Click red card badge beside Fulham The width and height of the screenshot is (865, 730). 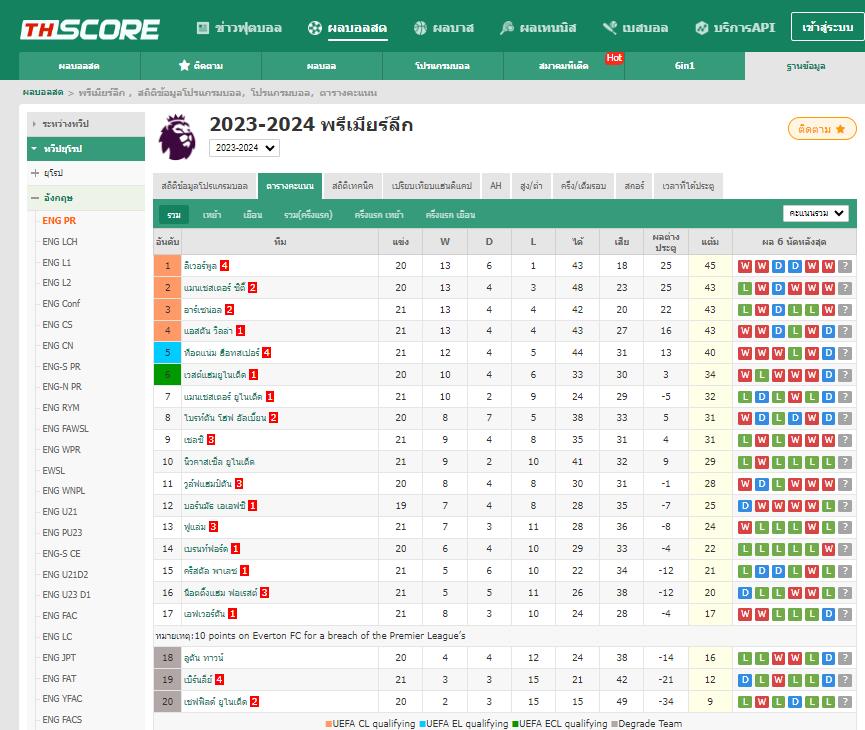click(x=213, y=526)
